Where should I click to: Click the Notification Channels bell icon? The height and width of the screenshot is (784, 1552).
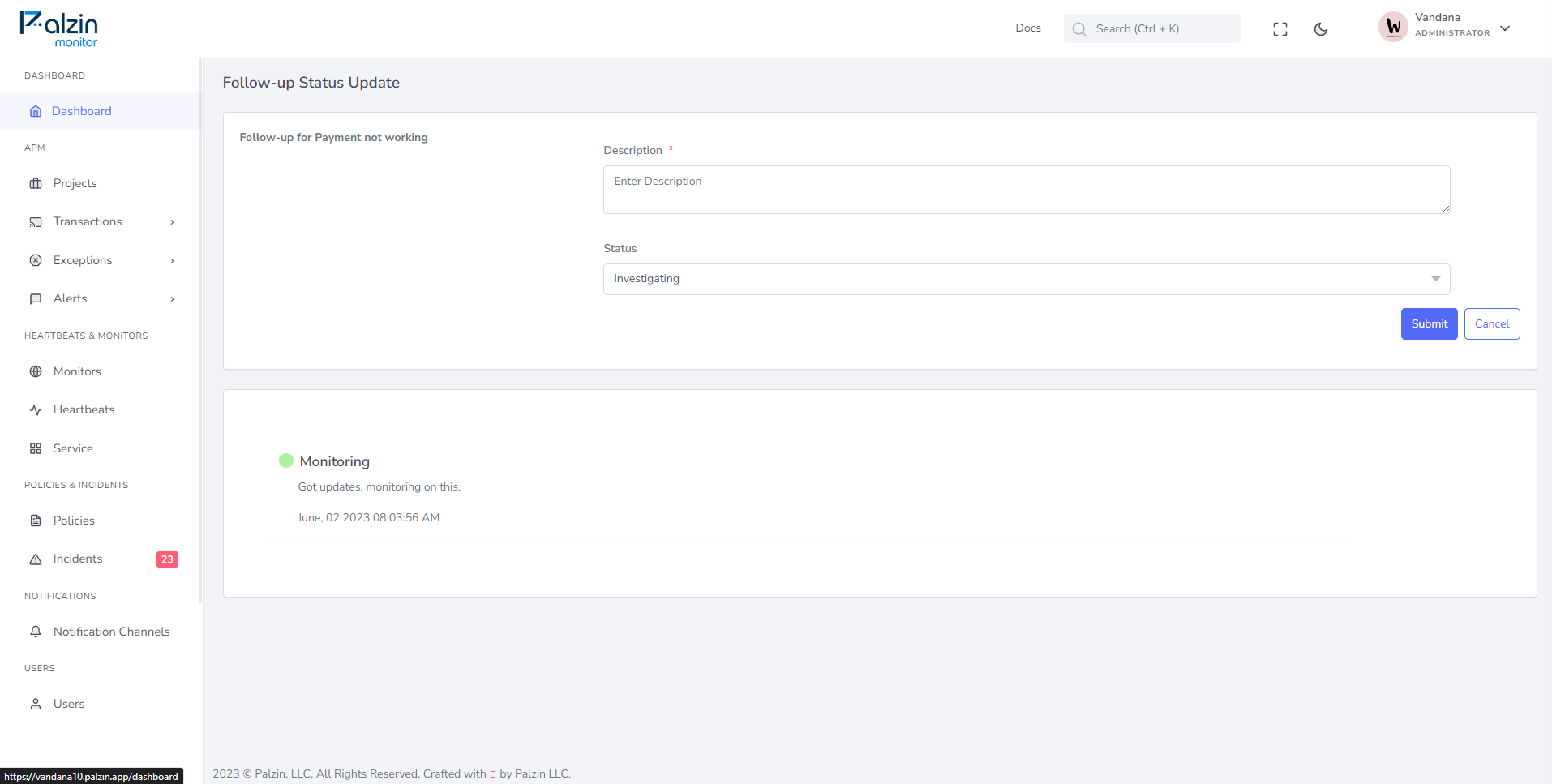(x=36, y=632)
